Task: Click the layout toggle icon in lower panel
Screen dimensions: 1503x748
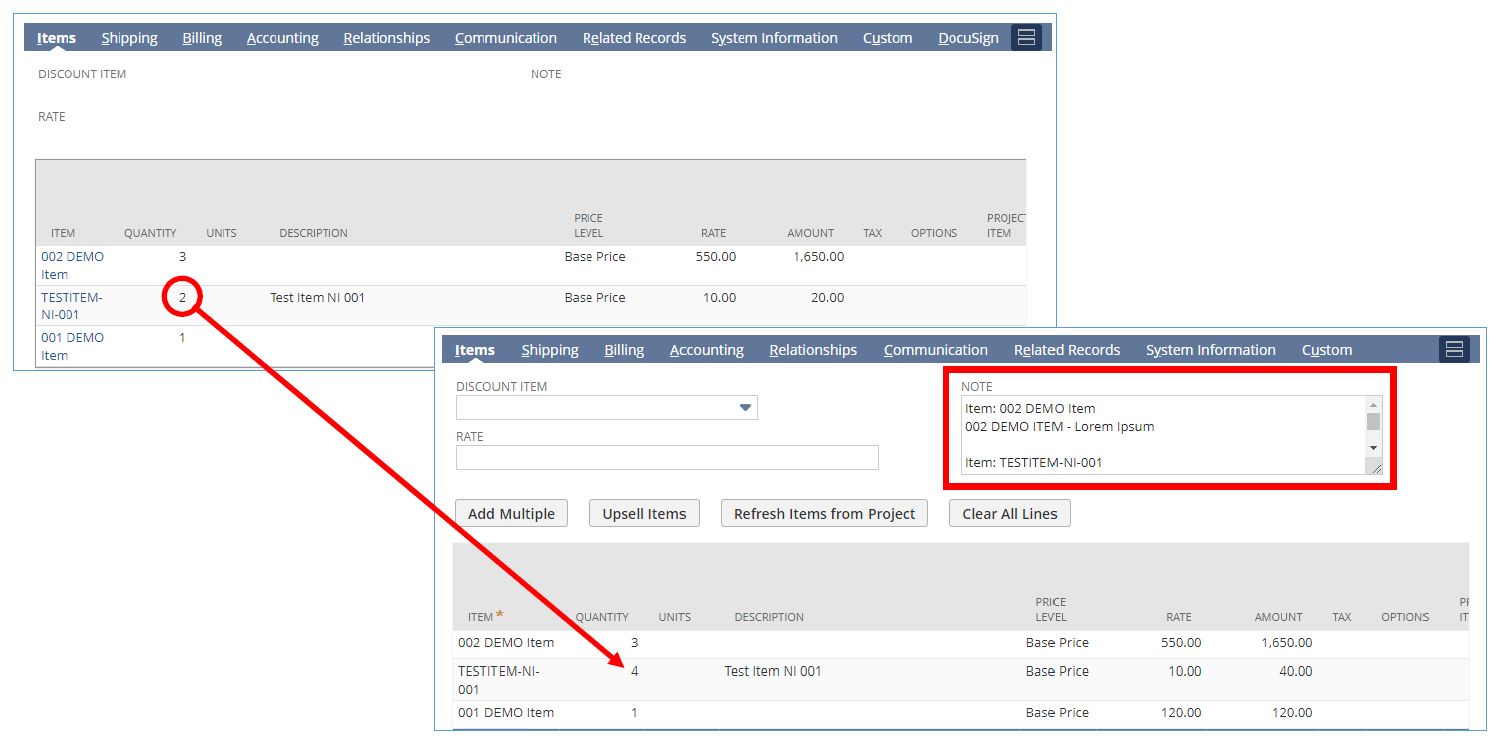Action: (x=1454, y=350)
